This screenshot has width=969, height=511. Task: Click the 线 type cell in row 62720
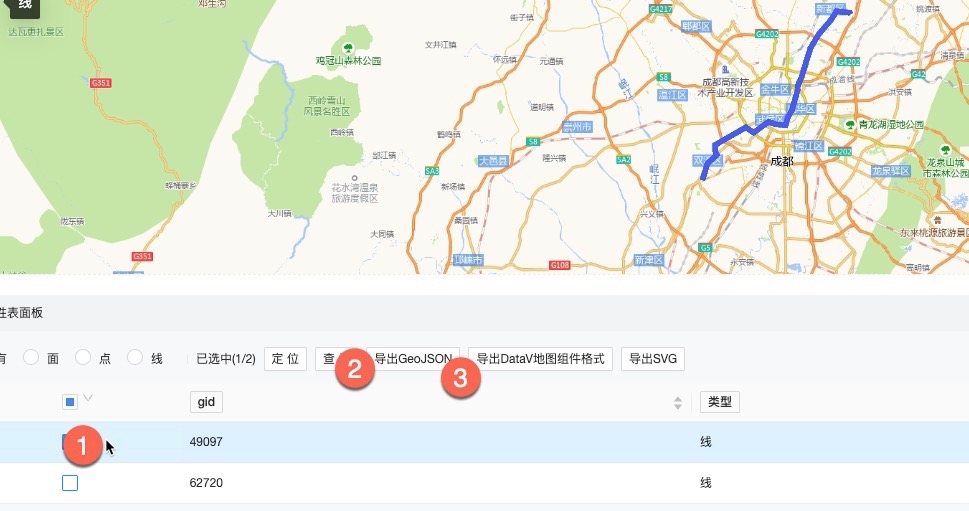tap(706, 483)
